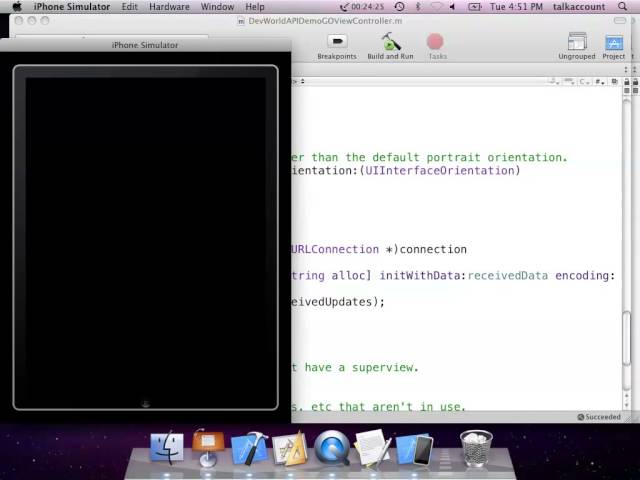Viewport: 640px width, 480px height.
Task: Click the Apple menu logo
Action: point(17,7)
